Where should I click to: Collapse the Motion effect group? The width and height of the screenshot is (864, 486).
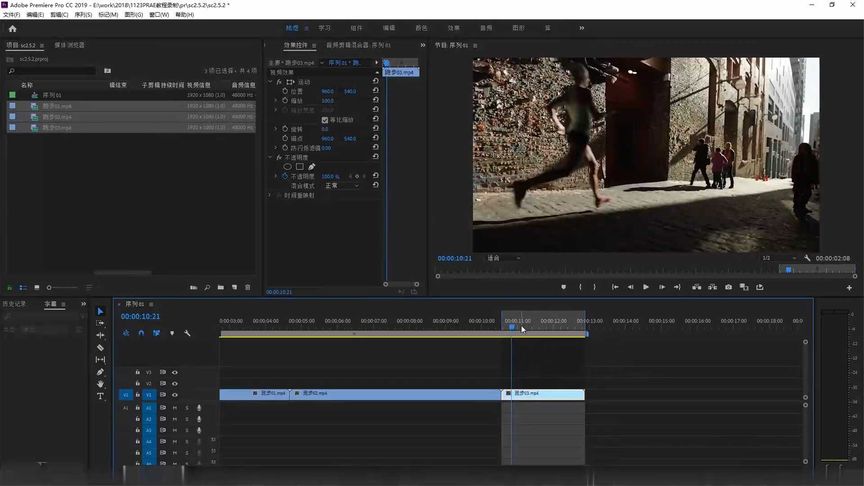pyautogui.click(x=271, y=82)
